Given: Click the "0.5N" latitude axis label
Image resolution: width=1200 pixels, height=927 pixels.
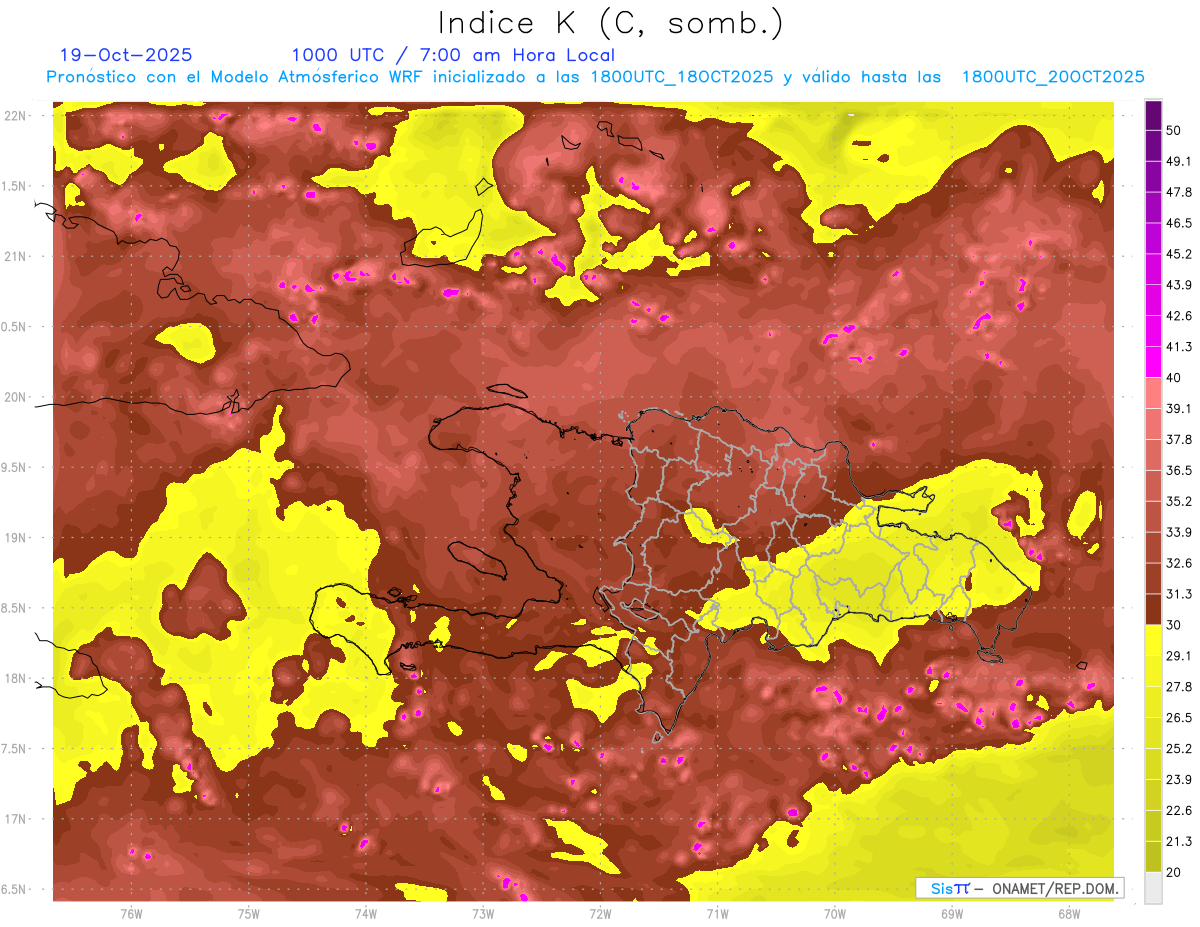Looking at the screenshot, I should (x=15, y=327).
